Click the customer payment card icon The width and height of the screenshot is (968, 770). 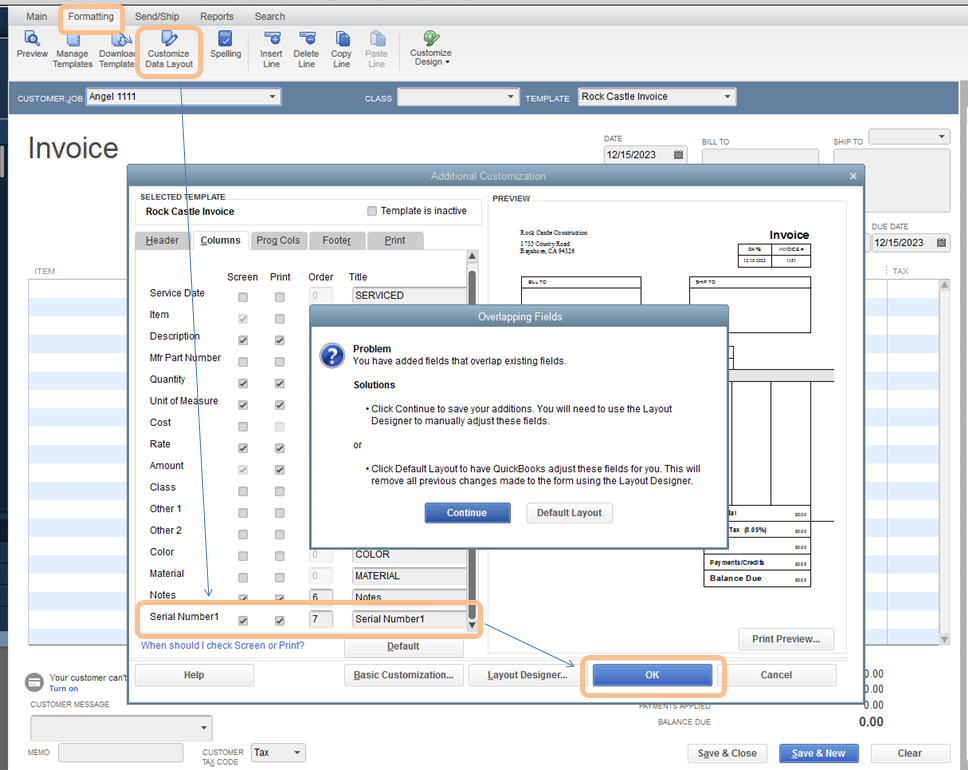point(35,682)
